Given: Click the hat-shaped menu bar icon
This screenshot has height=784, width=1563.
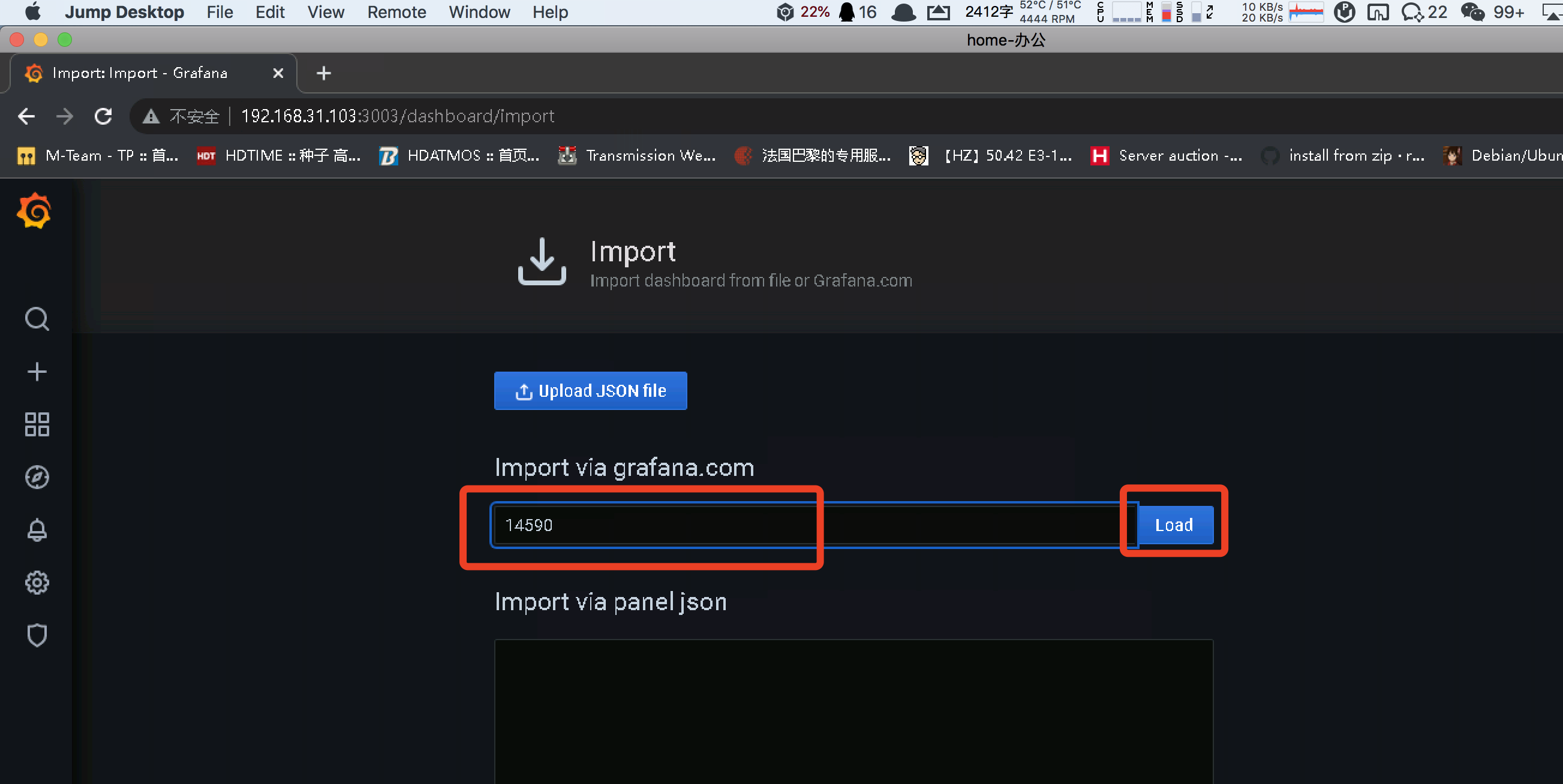Looking at the screenshot, I should pos(903,12).
